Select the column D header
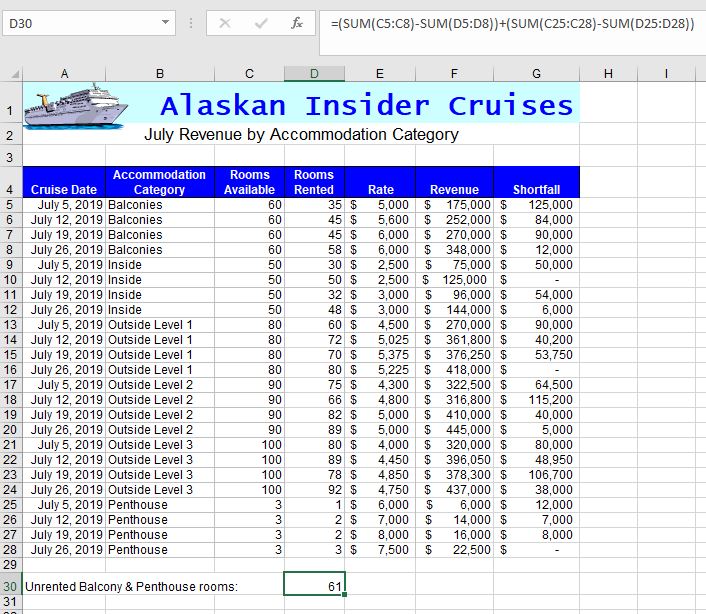 point(314,73)
